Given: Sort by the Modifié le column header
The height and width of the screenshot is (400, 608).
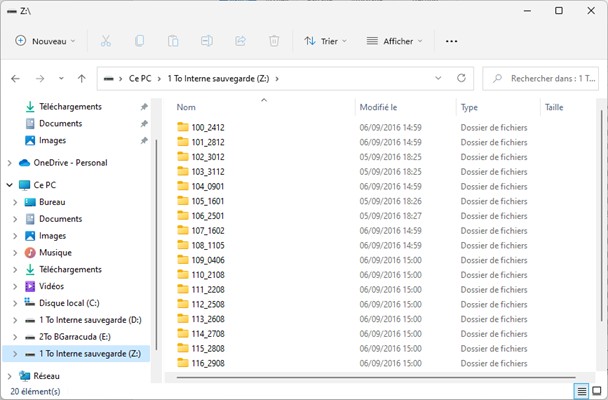Looking at the screenshot, I should pyautogui.click(x=380, y=107).
